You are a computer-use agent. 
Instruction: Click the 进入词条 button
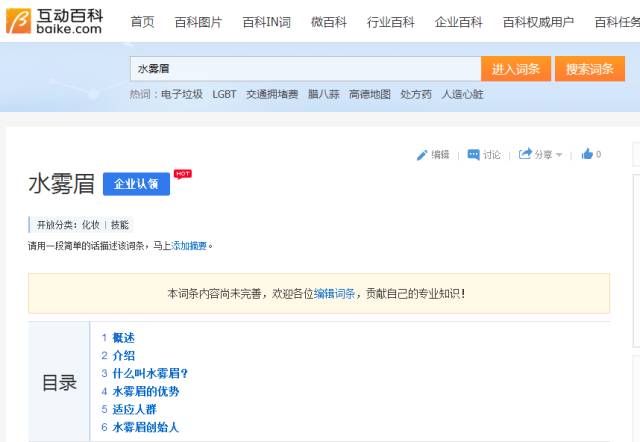pos(516,69)
